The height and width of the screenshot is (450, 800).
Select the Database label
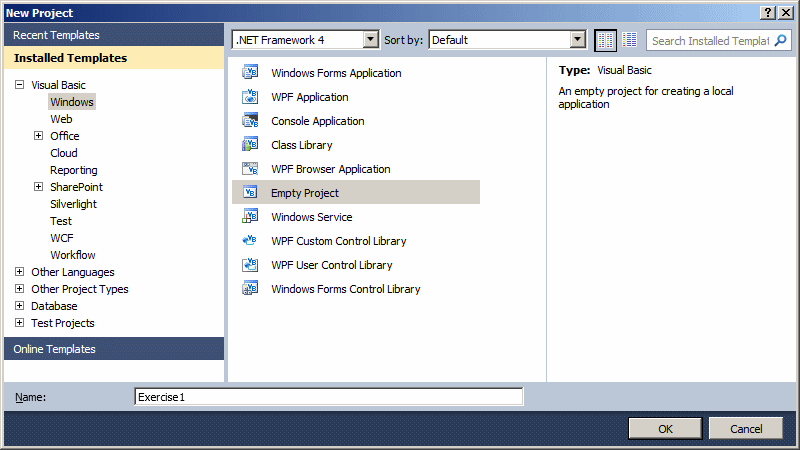coord(54,306)
